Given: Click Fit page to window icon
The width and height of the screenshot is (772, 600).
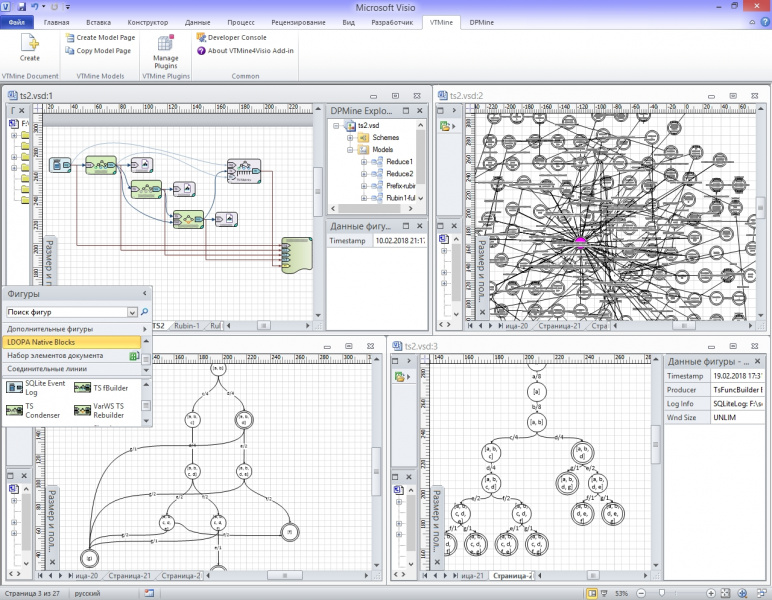Looking at the screenshot, I should (x=726, y=594).
